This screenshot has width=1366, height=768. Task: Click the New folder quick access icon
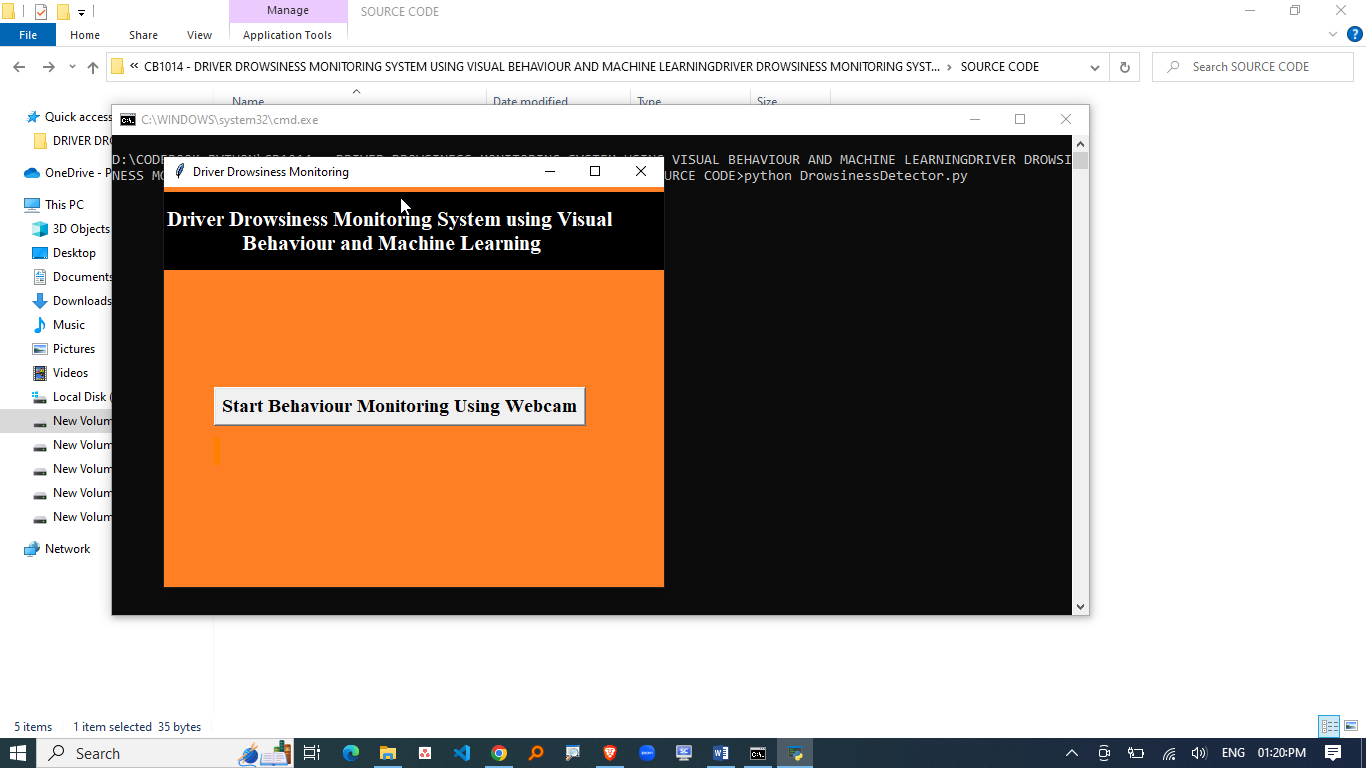click(x=63, y=12)
